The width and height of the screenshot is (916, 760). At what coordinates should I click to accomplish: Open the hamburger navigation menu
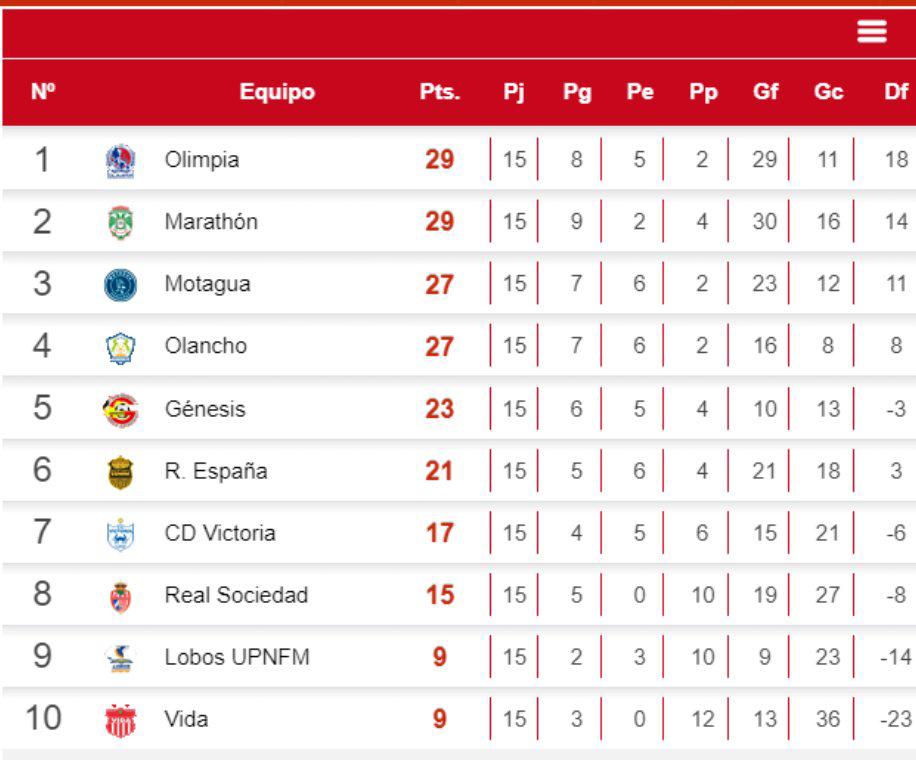click(x=872, y=31)
